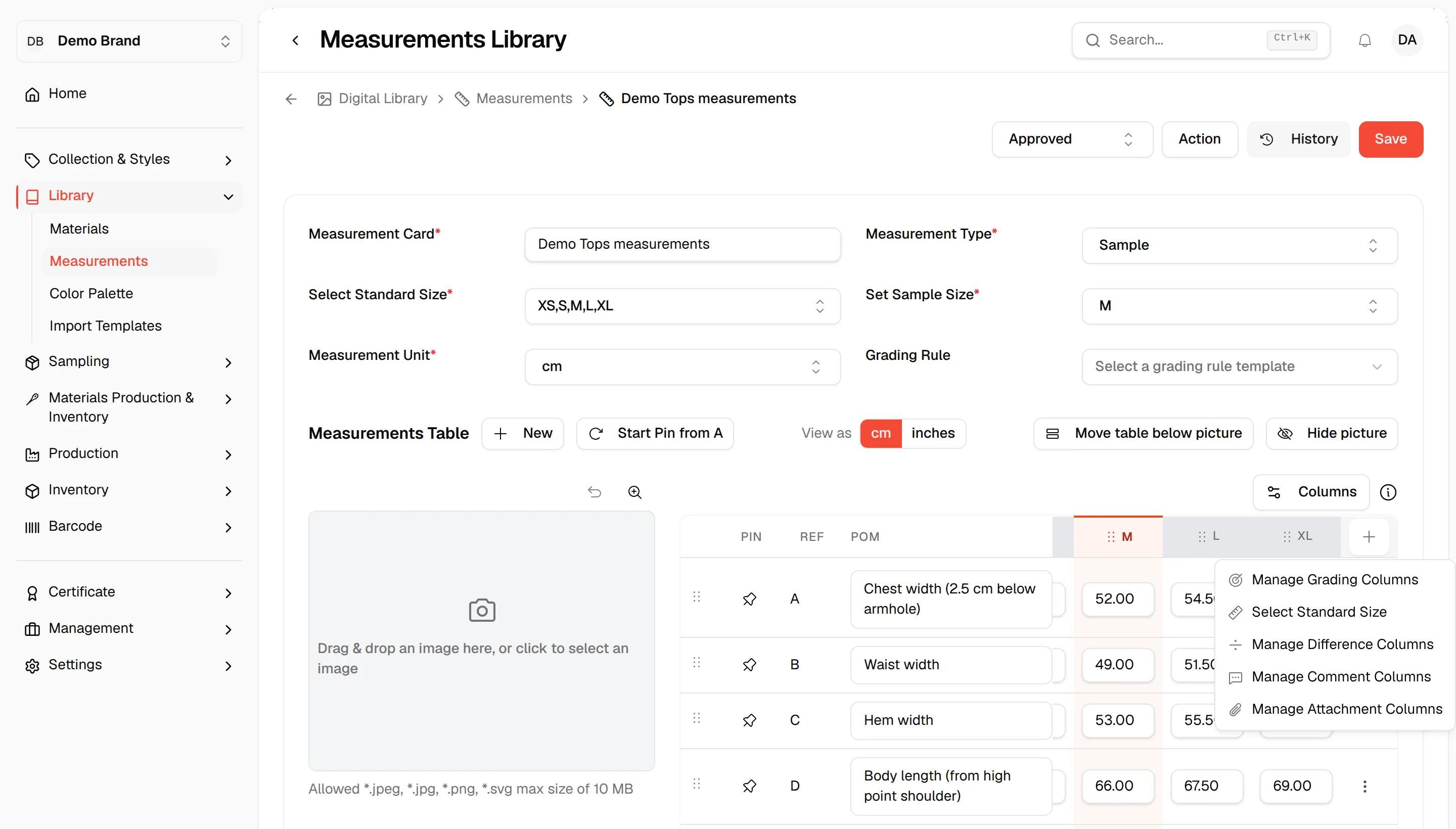Open Grading Rule template dropdown
Viewport: 1456px width, 829px height.
pos(1239,366)
